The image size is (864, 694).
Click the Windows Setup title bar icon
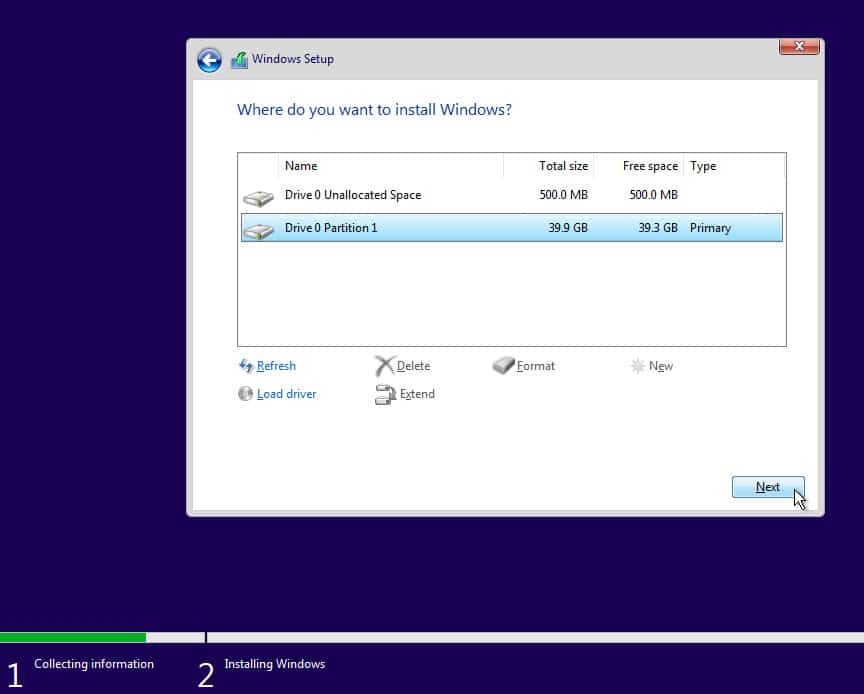pos(239,60)
